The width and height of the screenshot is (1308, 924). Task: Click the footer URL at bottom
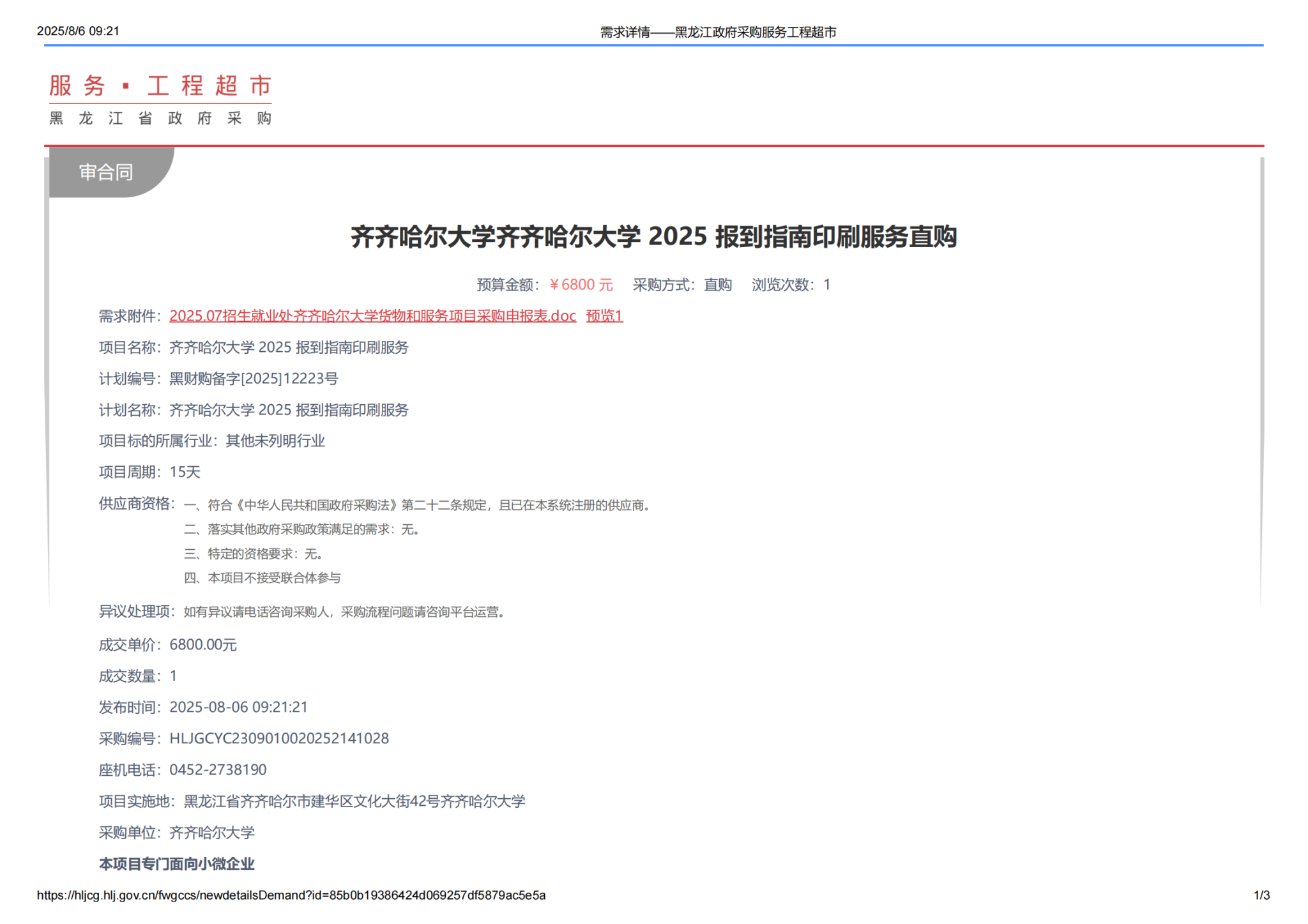[291, 895]
